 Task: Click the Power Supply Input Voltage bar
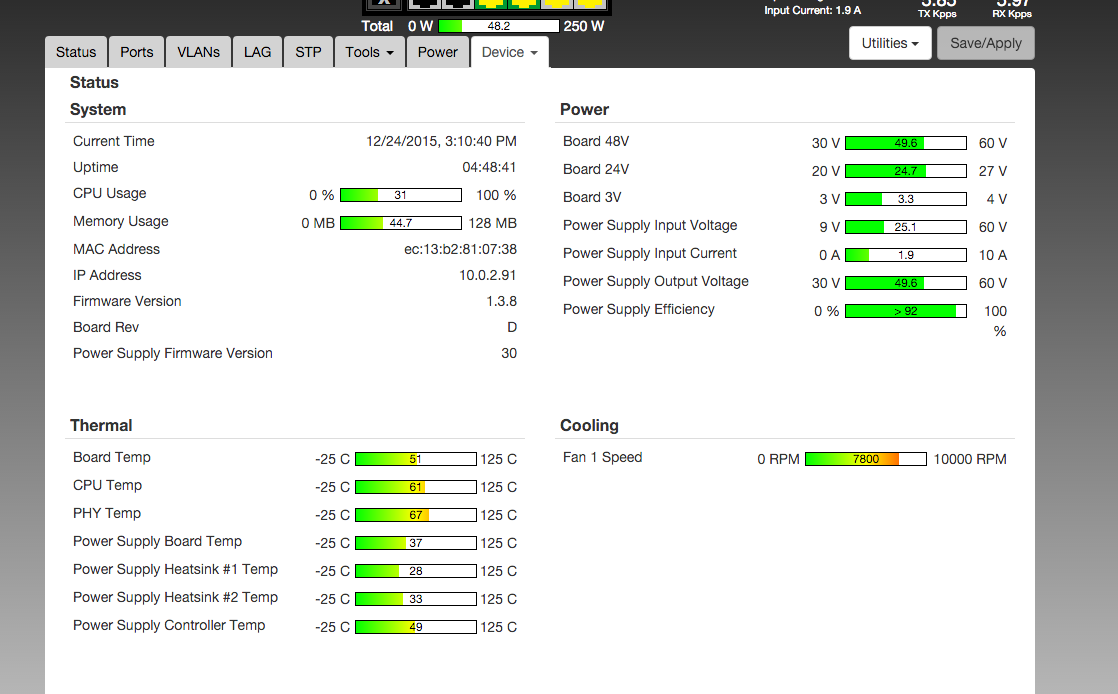coord(906,227)
